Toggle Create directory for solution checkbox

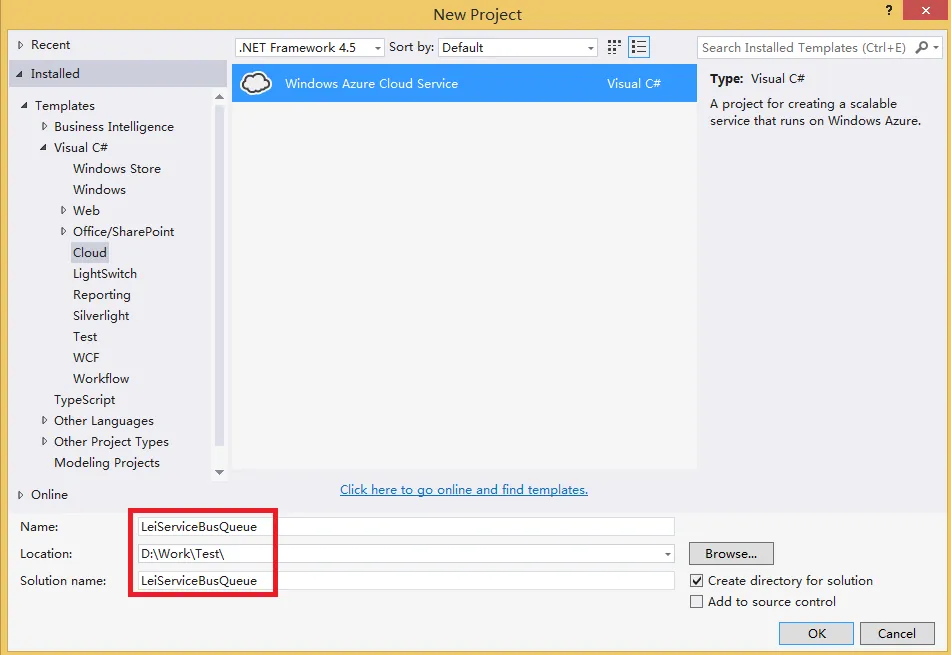(x=696, y=580)
